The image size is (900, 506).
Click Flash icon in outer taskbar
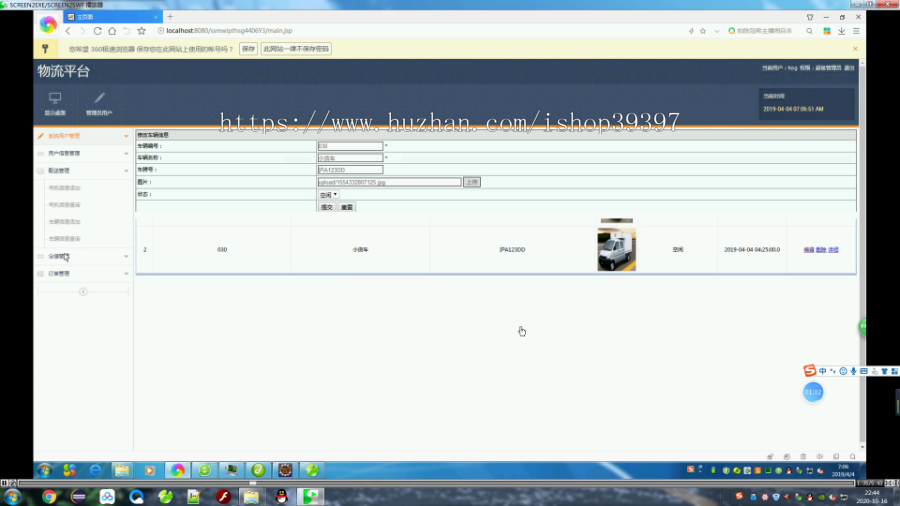point(223,496)
